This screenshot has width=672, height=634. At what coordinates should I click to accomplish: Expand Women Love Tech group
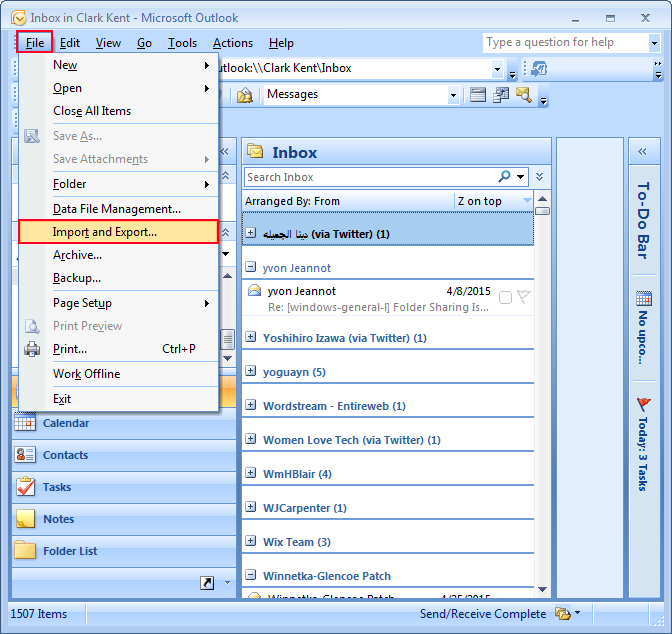point(250,439)
